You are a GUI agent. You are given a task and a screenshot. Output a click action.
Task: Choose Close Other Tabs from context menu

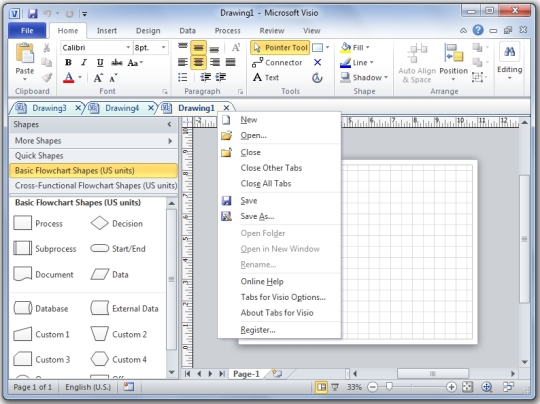271,168
